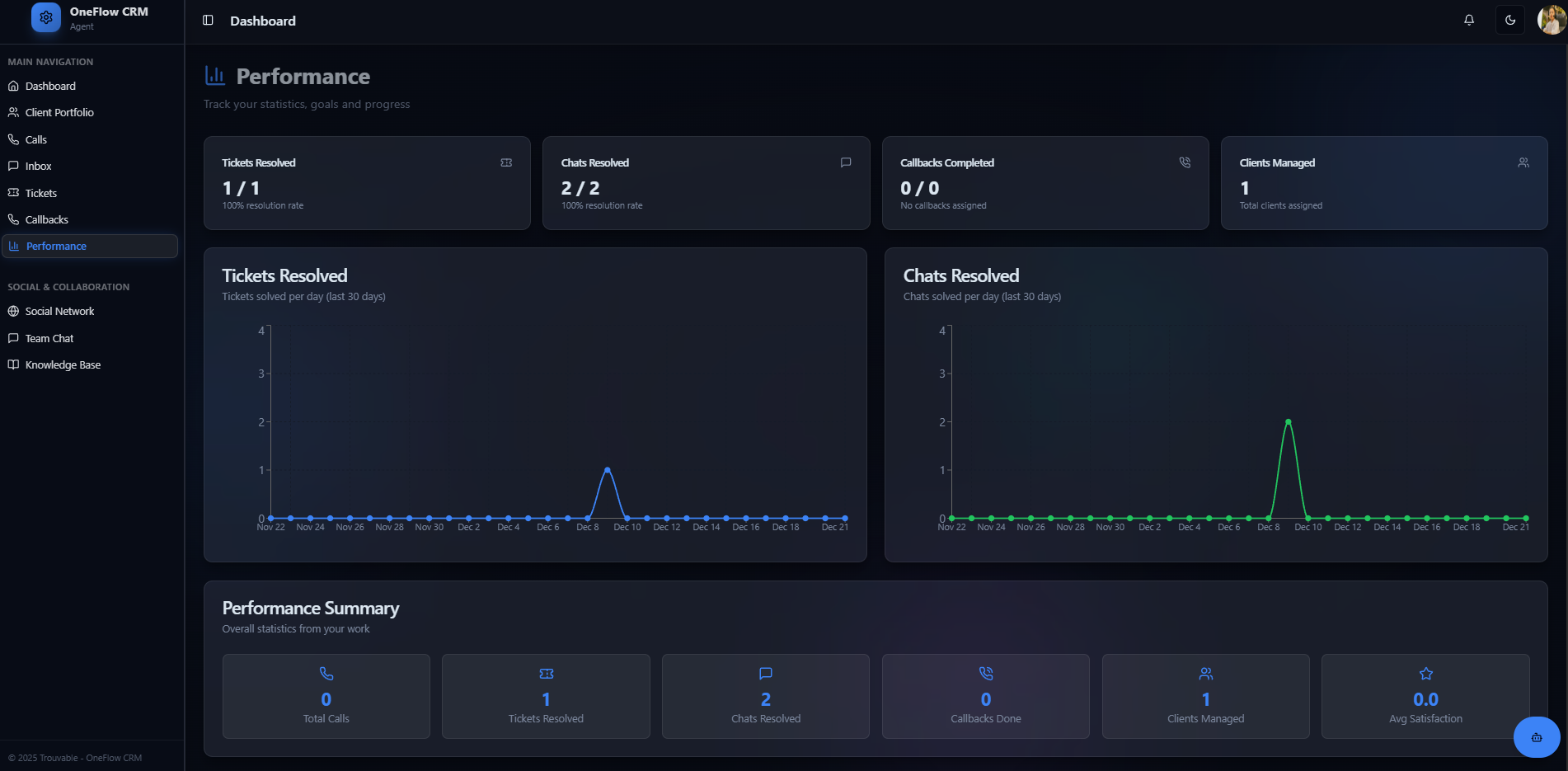Switch to Dashboard in main navigation

point(51,86)
